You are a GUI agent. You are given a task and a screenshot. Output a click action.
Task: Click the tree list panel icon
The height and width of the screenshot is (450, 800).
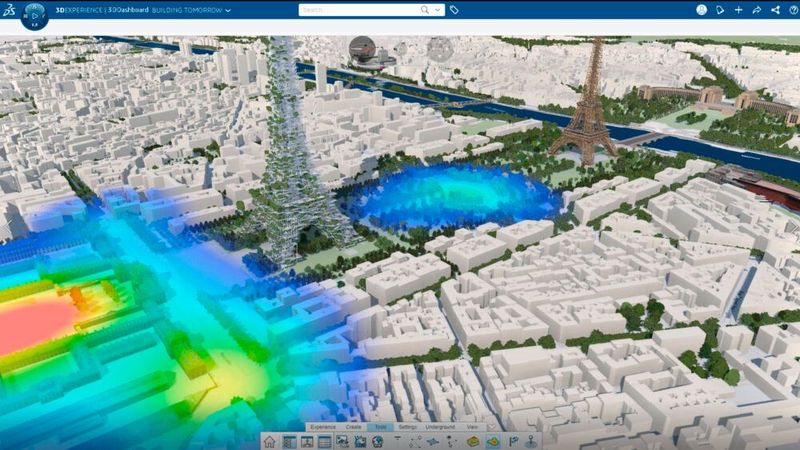coord(289,442)
